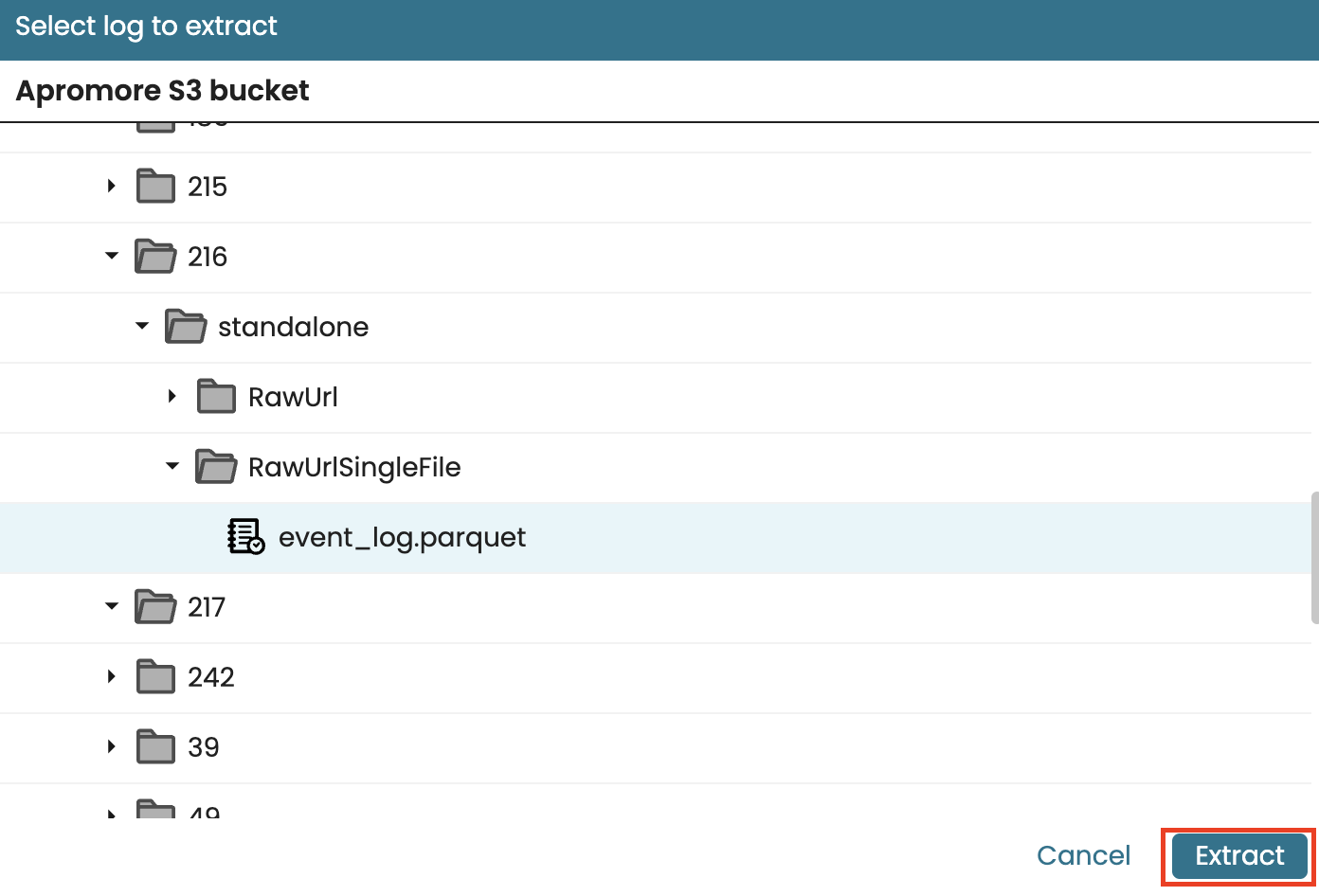Viewport: 1319px width, 896px height.
Task: Click the event_log.parquet file icon
Action: click(x=246, y=537)
